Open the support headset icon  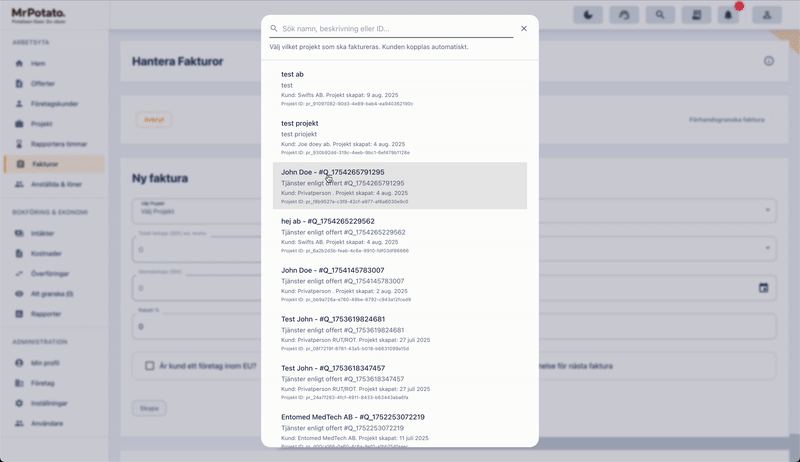click(624, 15)
